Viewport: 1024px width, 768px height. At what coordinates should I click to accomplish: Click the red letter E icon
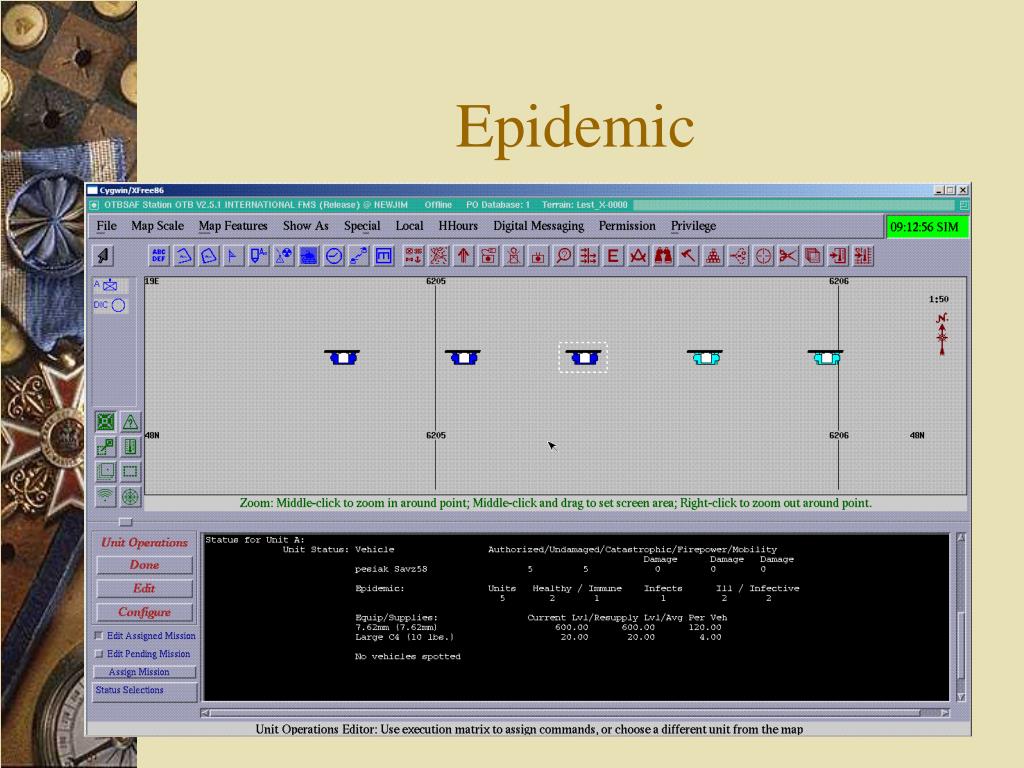(613, 255)
